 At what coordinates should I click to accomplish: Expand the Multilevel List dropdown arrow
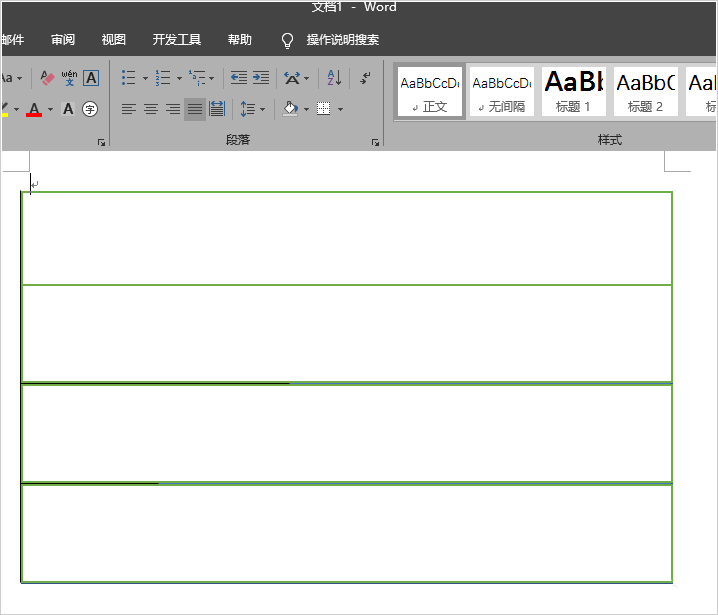211,78
